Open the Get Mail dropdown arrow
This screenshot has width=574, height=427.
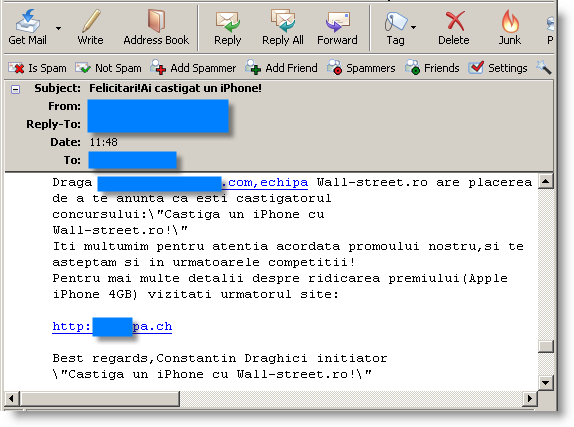click(x=58, y=28)
